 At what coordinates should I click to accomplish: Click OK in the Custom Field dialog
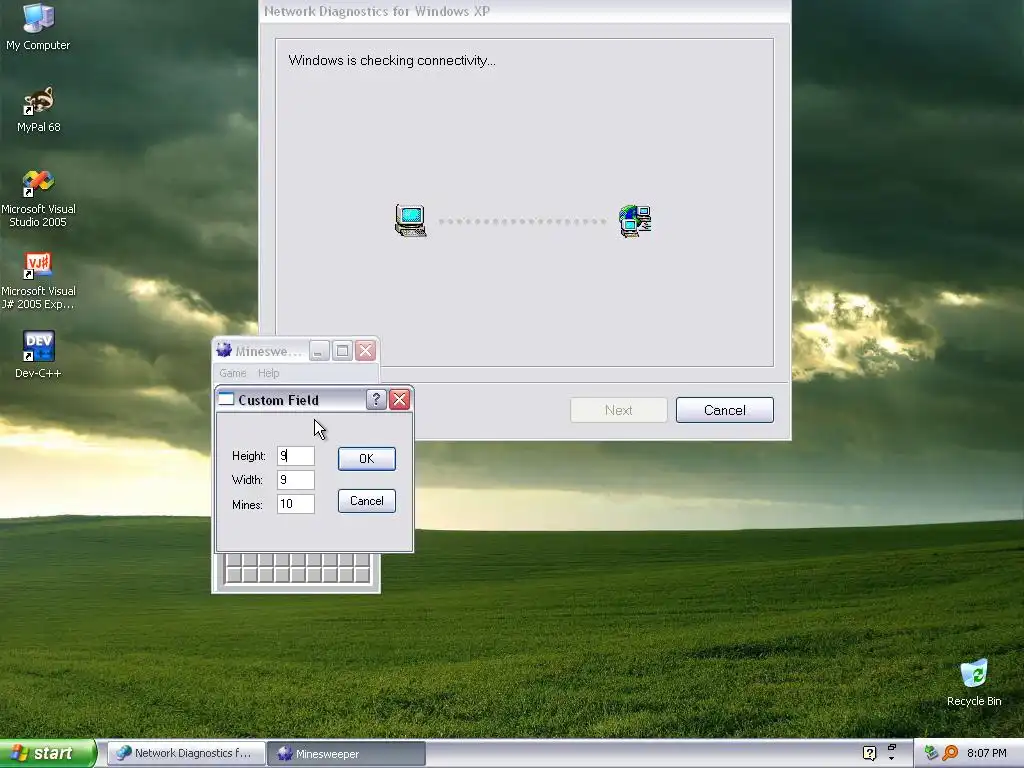coord(366,458)
